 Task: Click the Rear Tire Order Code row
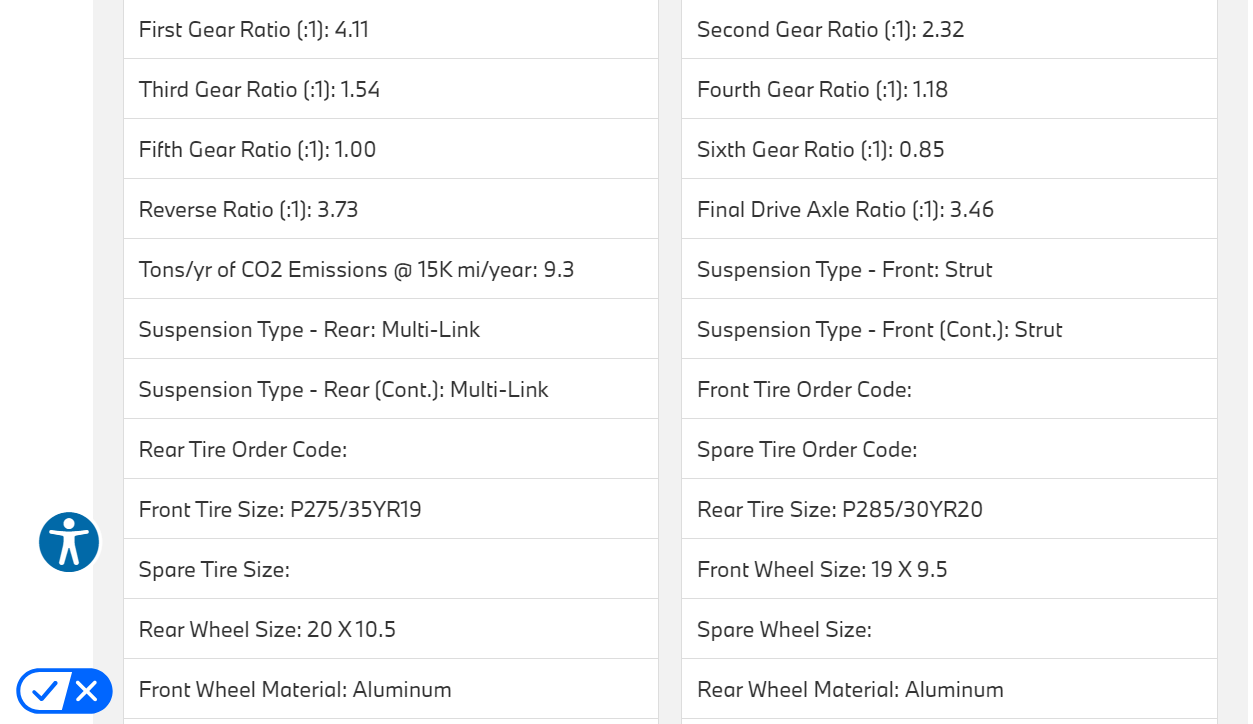point(243,450)
